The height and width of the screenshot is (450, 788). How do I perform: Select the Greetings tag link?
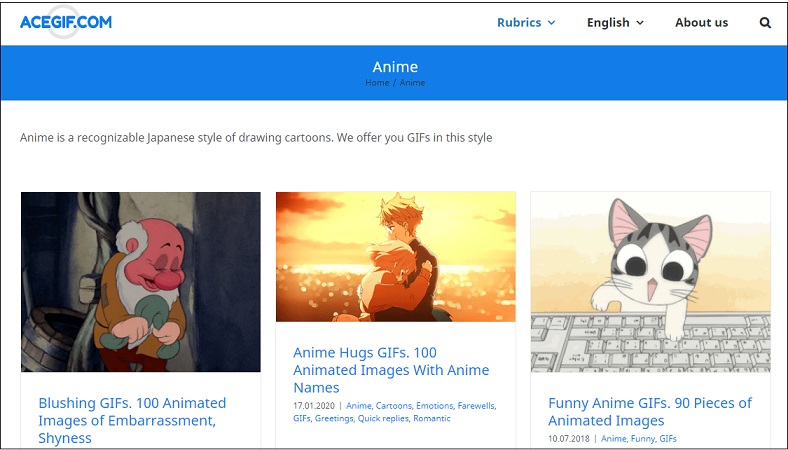point(334,418)
